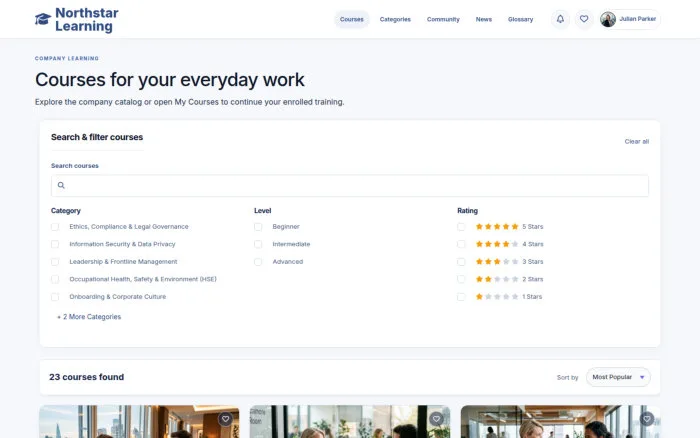Click the 'Sort by' label
This screenshot has width=700, height=438.
click(567, 377)
